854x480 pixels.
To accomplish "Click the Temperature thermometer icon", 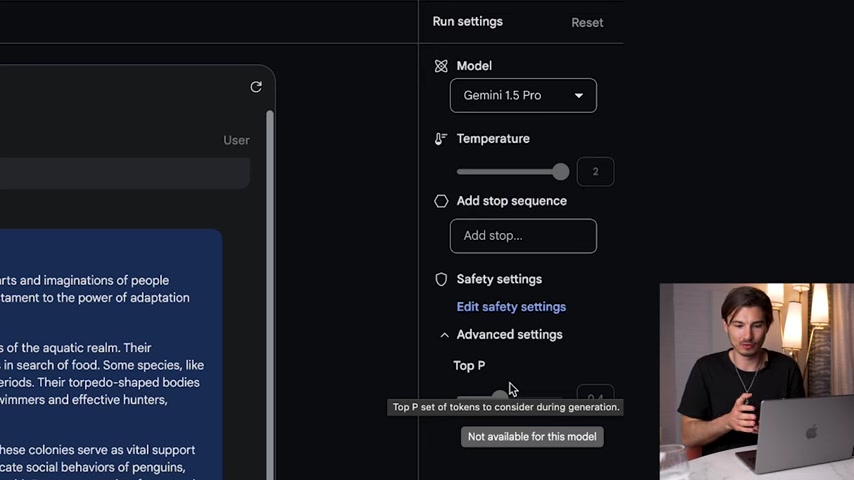I will [x=441, y=139].
